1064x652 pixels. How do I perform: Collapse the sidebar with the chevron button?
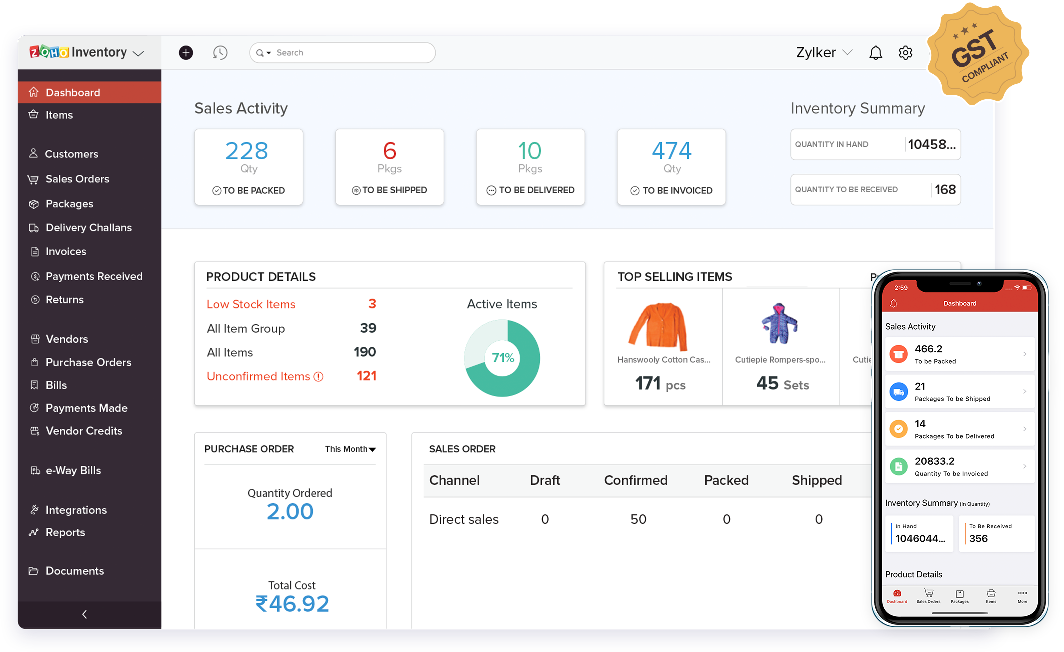coord(85,614)
